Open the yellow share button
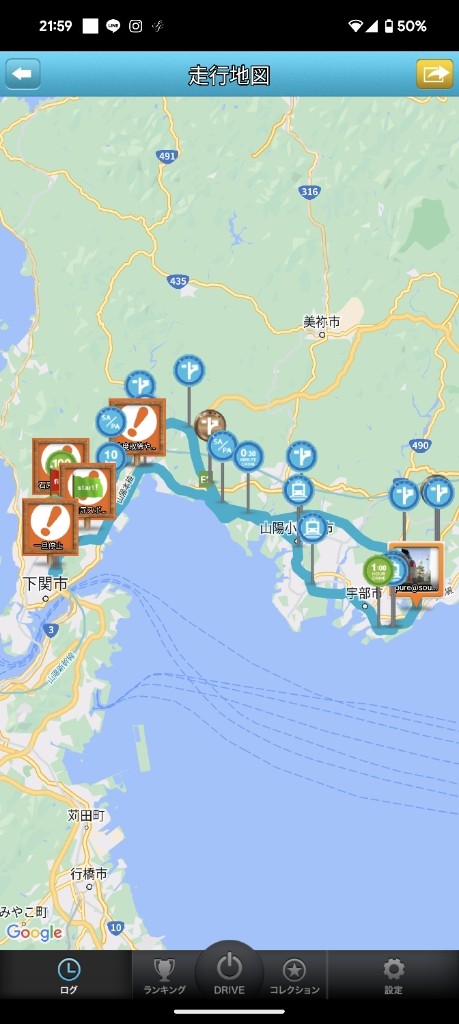The image size is (459, 1024). (x=435, y=74)
